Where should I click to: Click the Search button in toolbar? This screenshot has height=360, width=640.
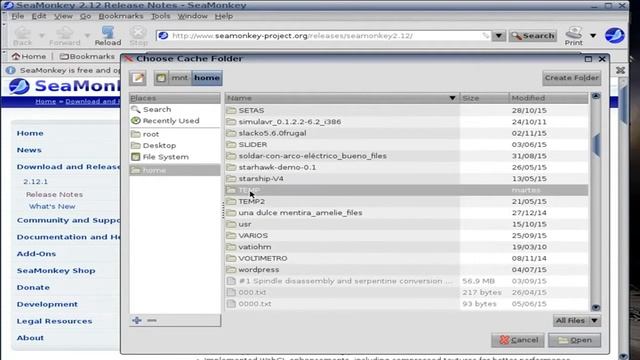click(533, 36)
